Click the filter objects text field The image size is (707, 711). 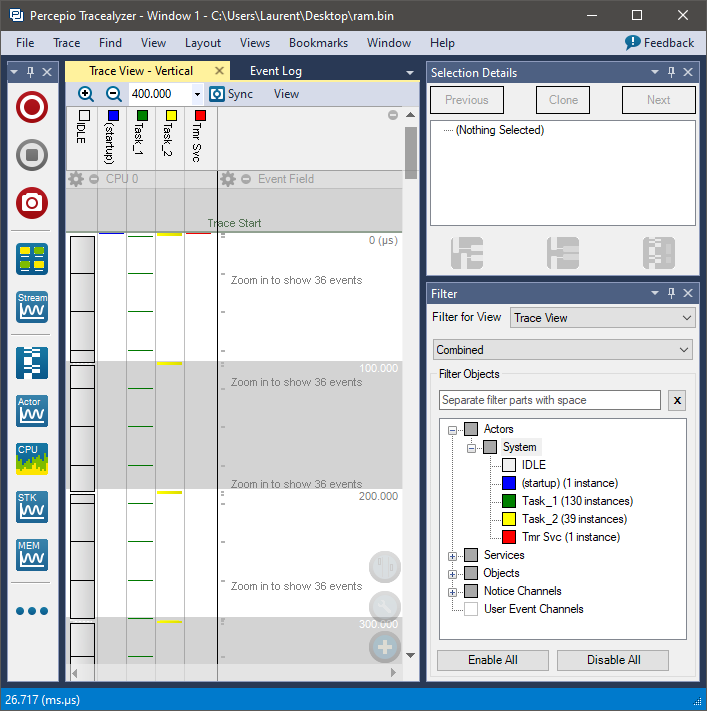coord(550,400)
